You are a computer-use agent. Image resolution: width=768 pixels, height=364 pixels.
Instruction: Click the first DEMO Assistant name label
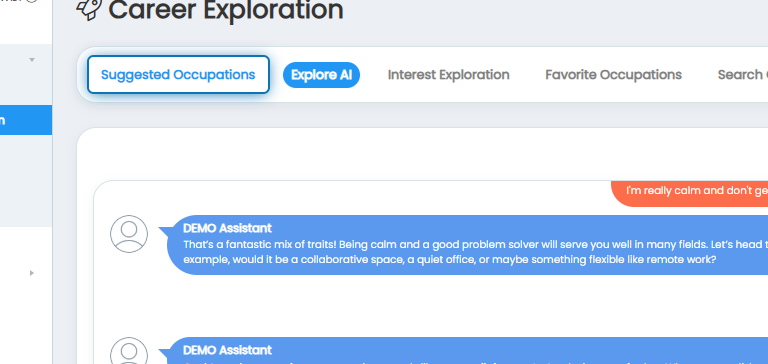[227, 228]
